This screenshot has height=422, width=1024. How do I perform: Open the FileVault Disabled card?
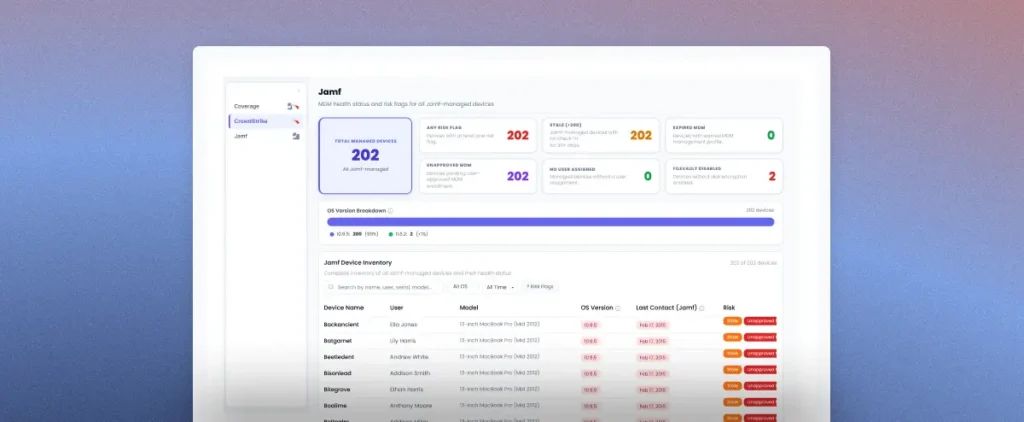pyautogui.click(x=724, y=176)
